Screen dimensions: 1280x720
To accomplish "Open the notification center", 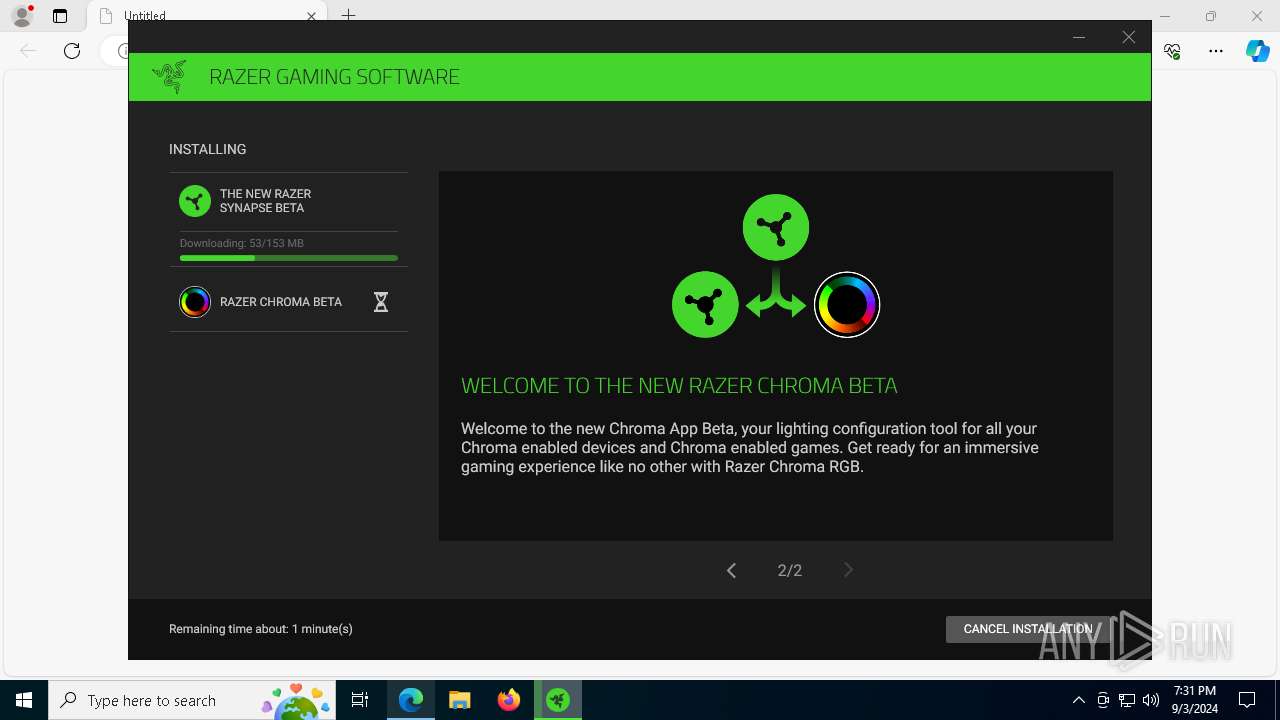I will [1247, 700].
